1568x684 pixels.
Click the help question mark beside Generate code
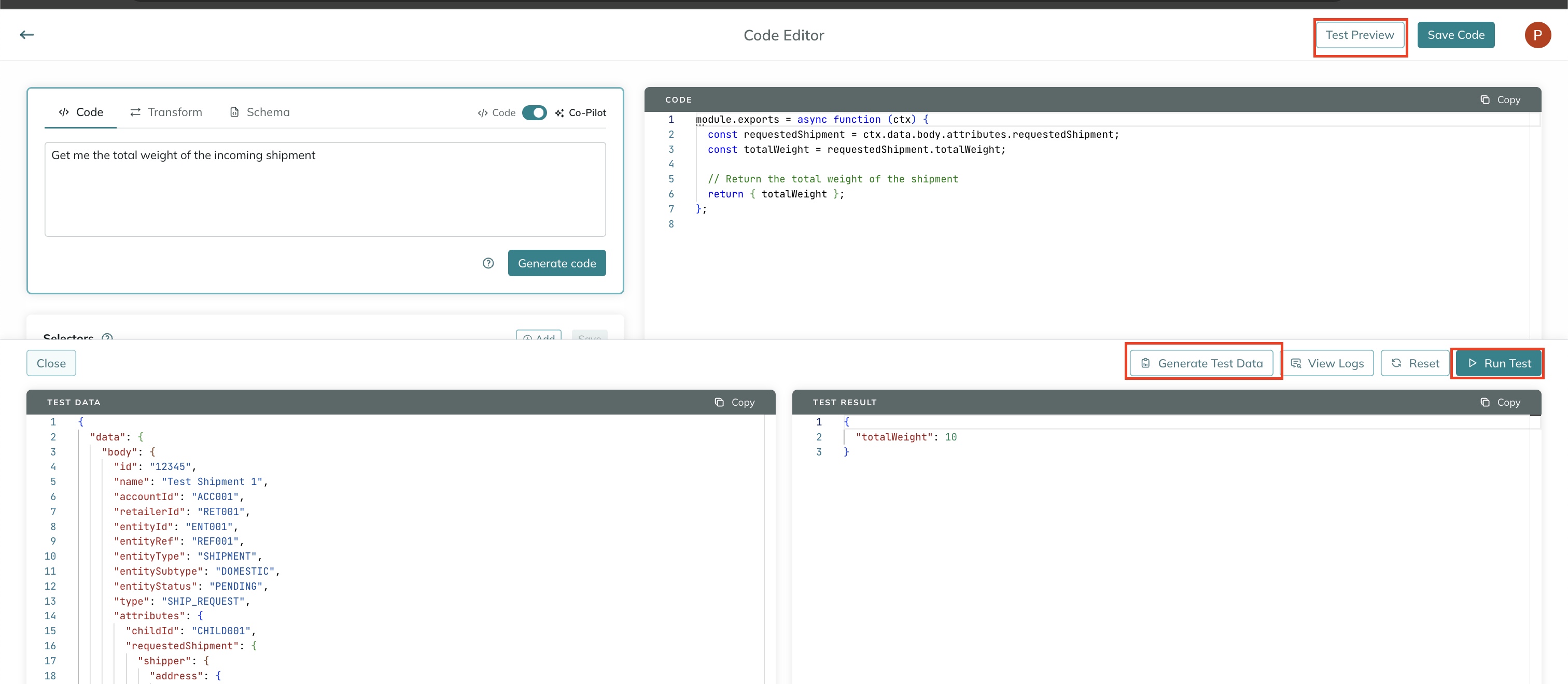coord(488,263)
